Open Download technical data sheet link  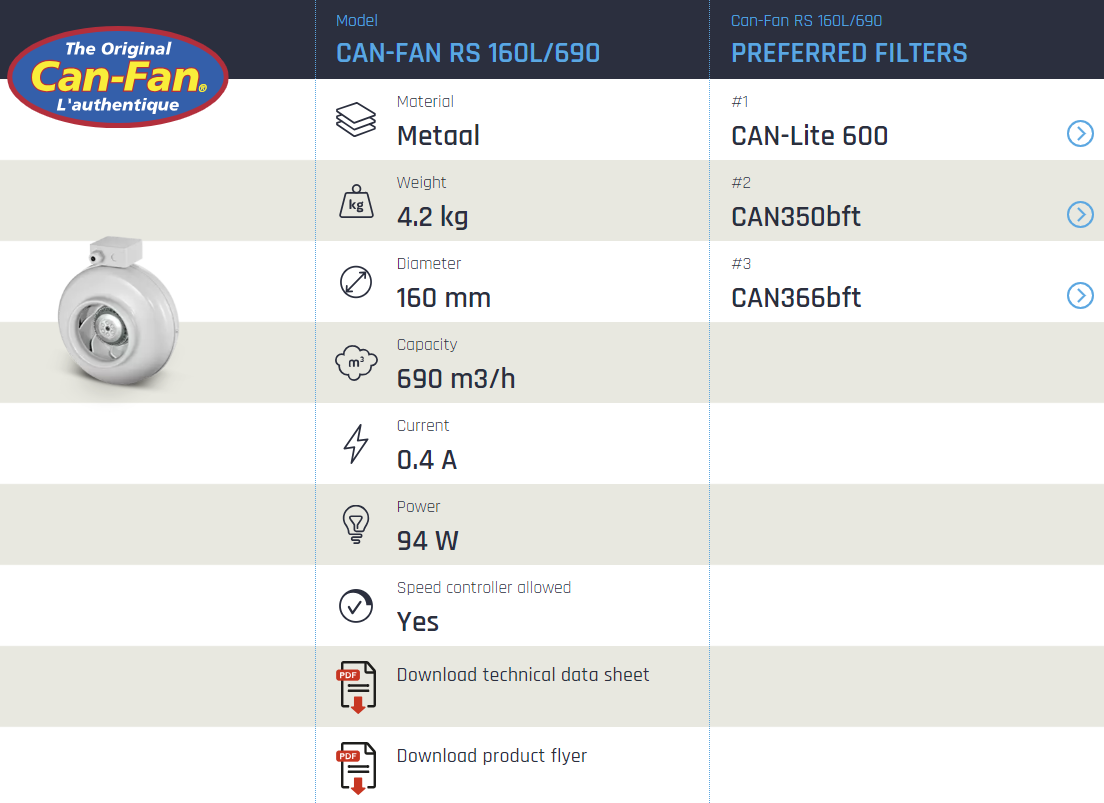pos(523,675)
